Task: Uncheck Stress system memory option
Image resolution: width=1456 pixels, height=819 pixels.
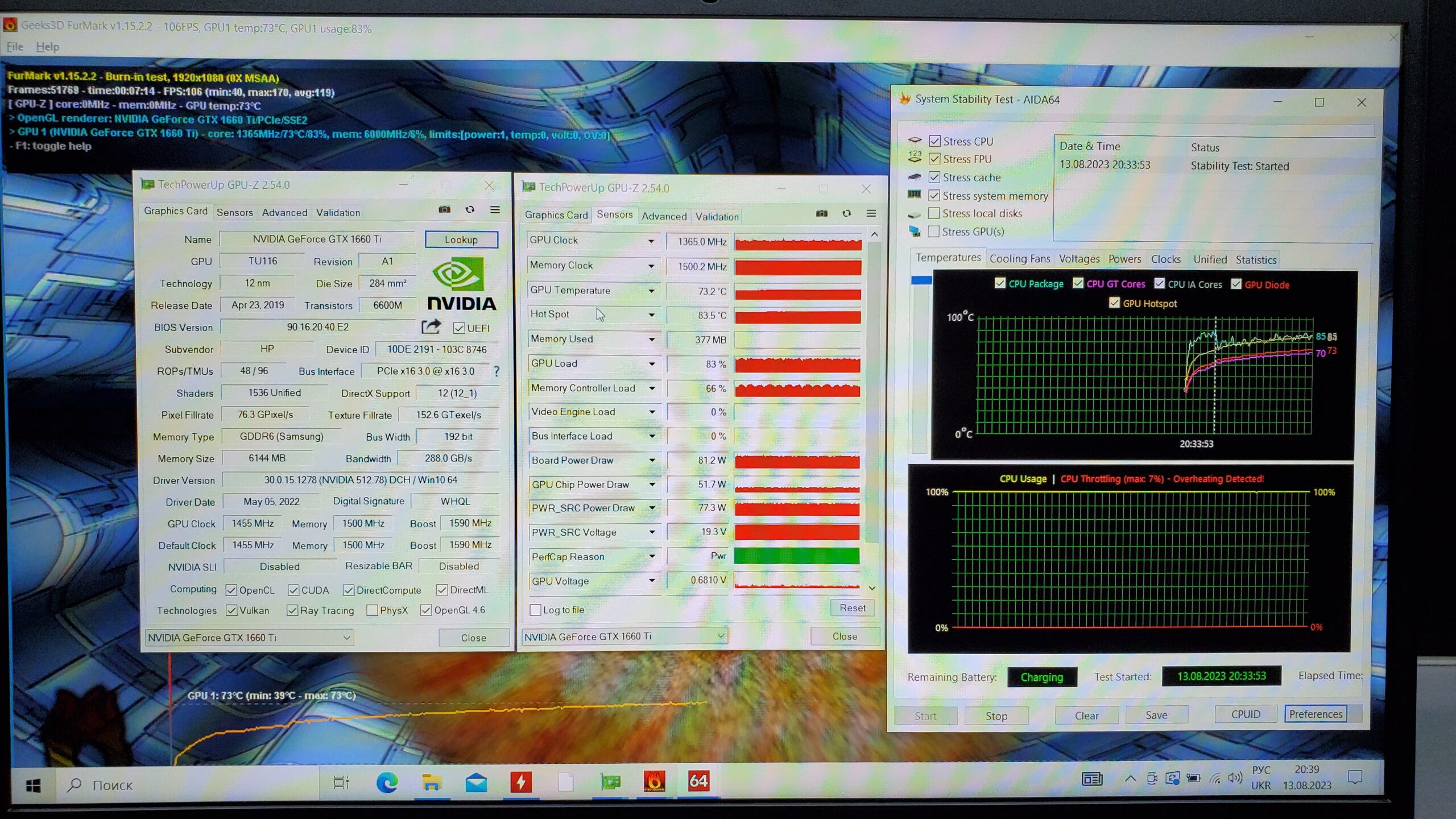Action: coord(934,195)
